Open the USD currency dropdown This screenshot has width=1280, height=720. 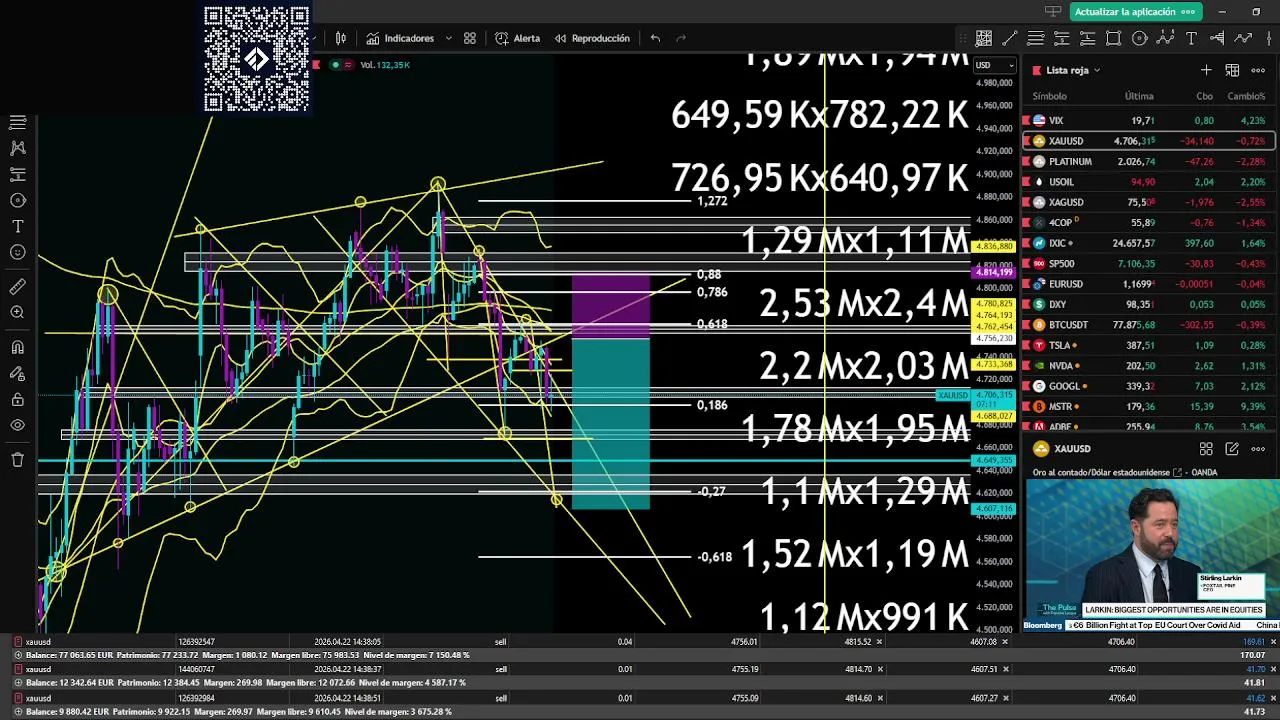[995, 65]
